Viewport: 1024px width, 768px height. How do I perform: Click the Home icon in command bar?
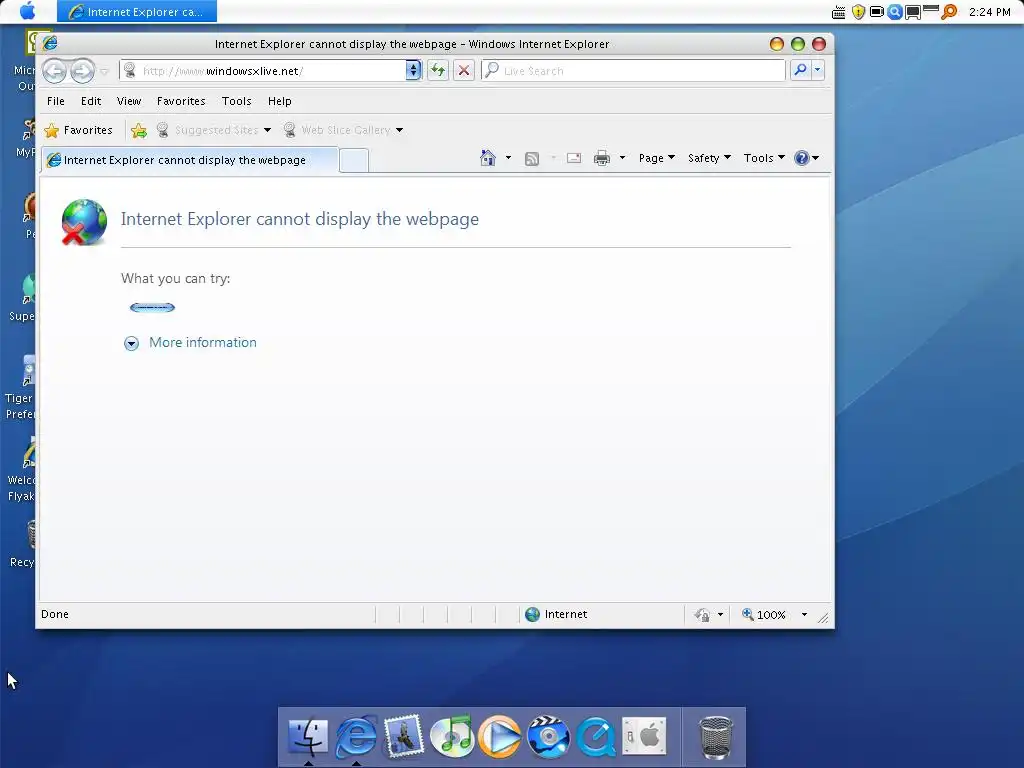(487, 157)
